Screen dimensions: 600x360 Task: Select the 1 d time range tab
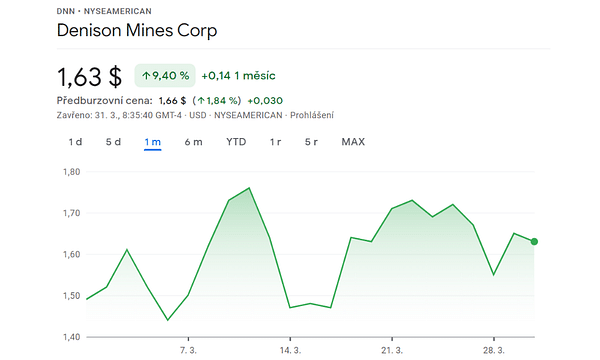75,142
